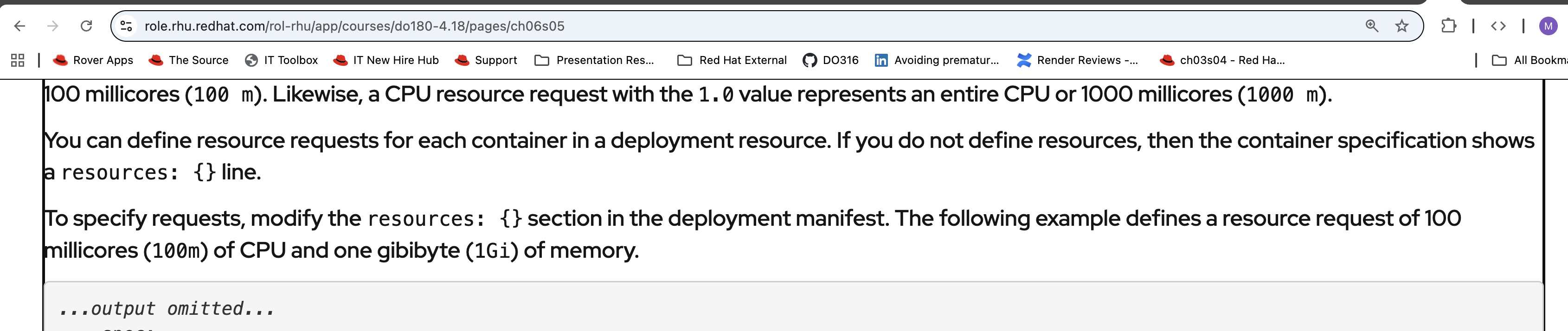Image resolution: width=1568 pixels, height=331 pixels.
Task: Click the browser back arrow
Action: tap(19, 26)
